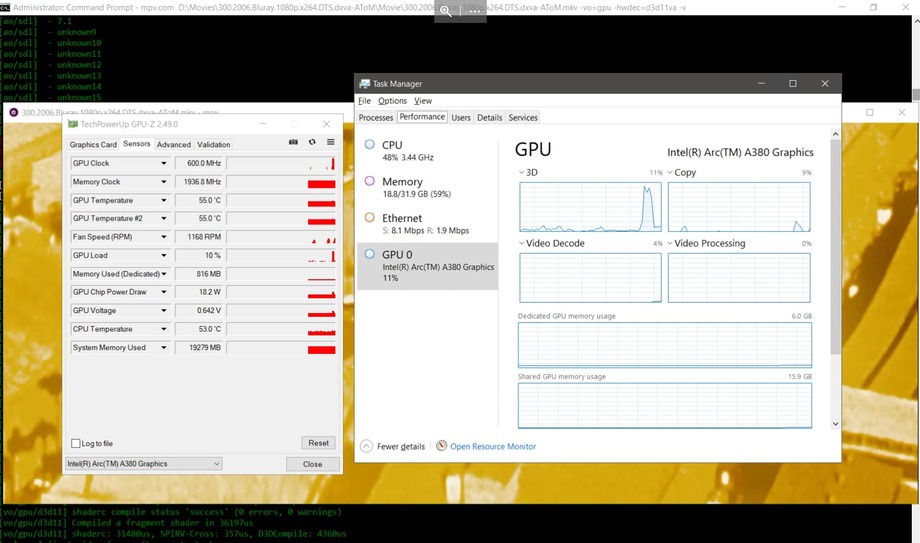
Task: Open the GPU-Z hamburger menu icon
Action: coord(331,142)
